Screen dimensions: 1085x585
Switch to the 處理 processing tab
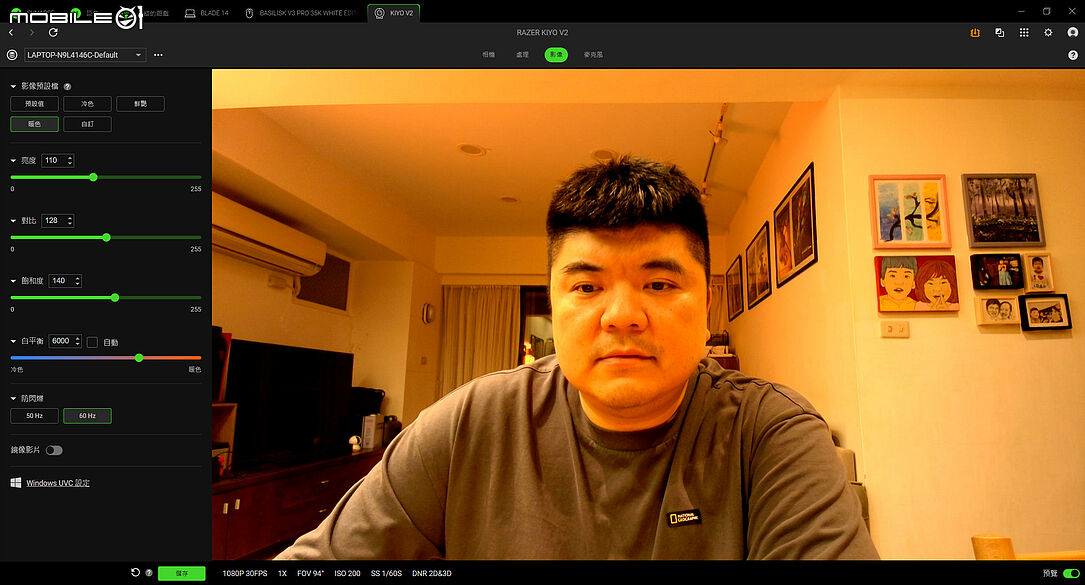522,55
